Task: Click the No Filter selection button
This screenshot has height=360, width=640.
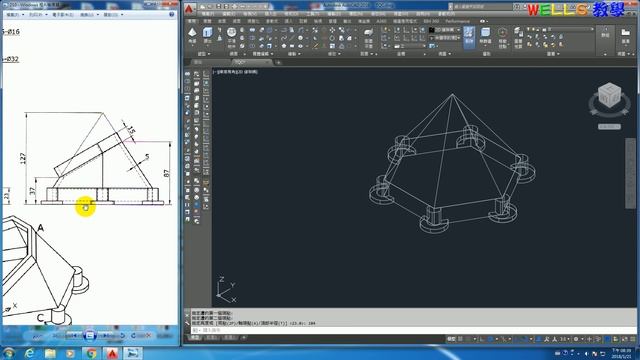Action: 485,36
